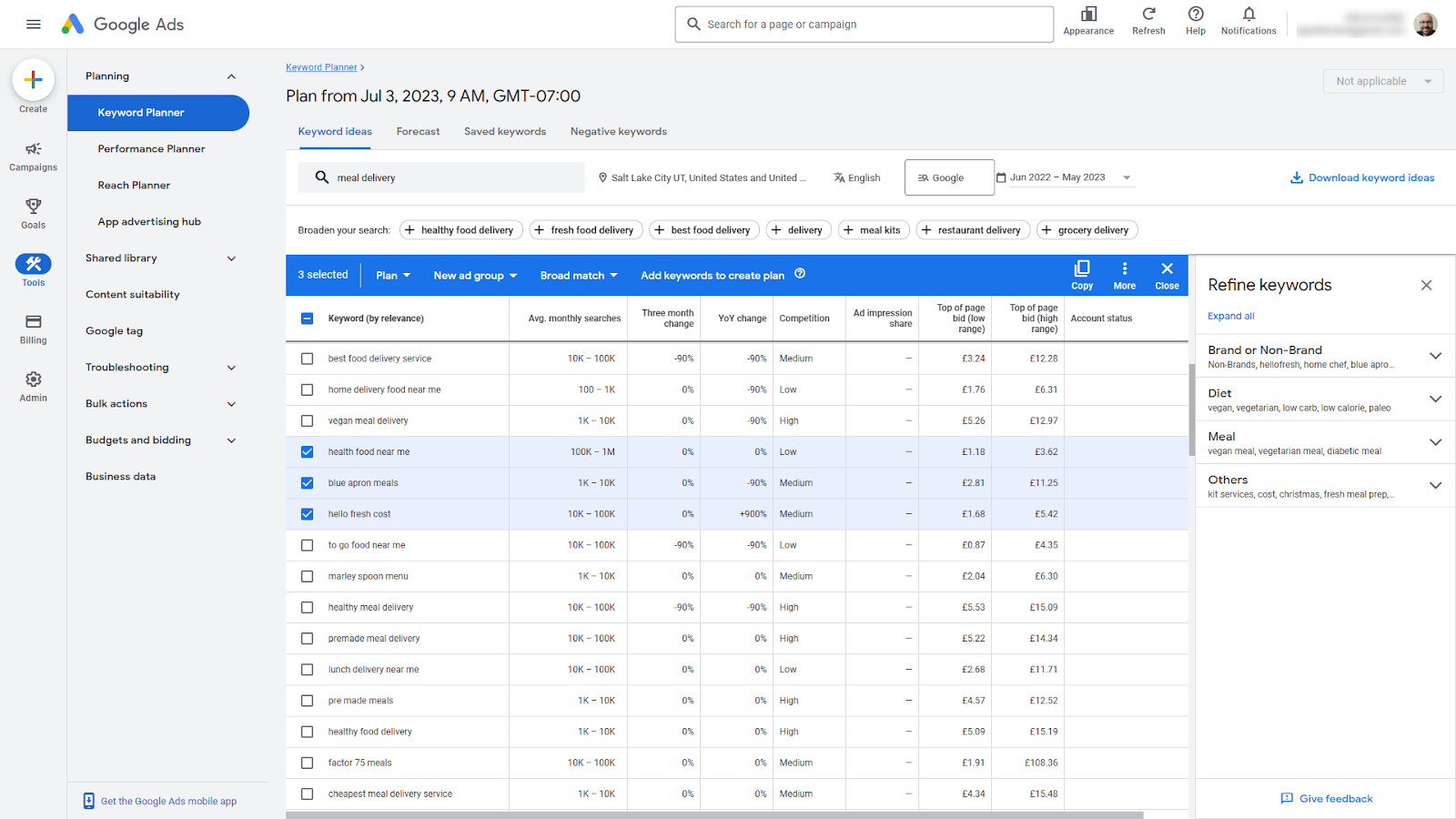The image size is (1456, 819).
Task: Switch to the Forecast tab
Action: tap(418, 132)
